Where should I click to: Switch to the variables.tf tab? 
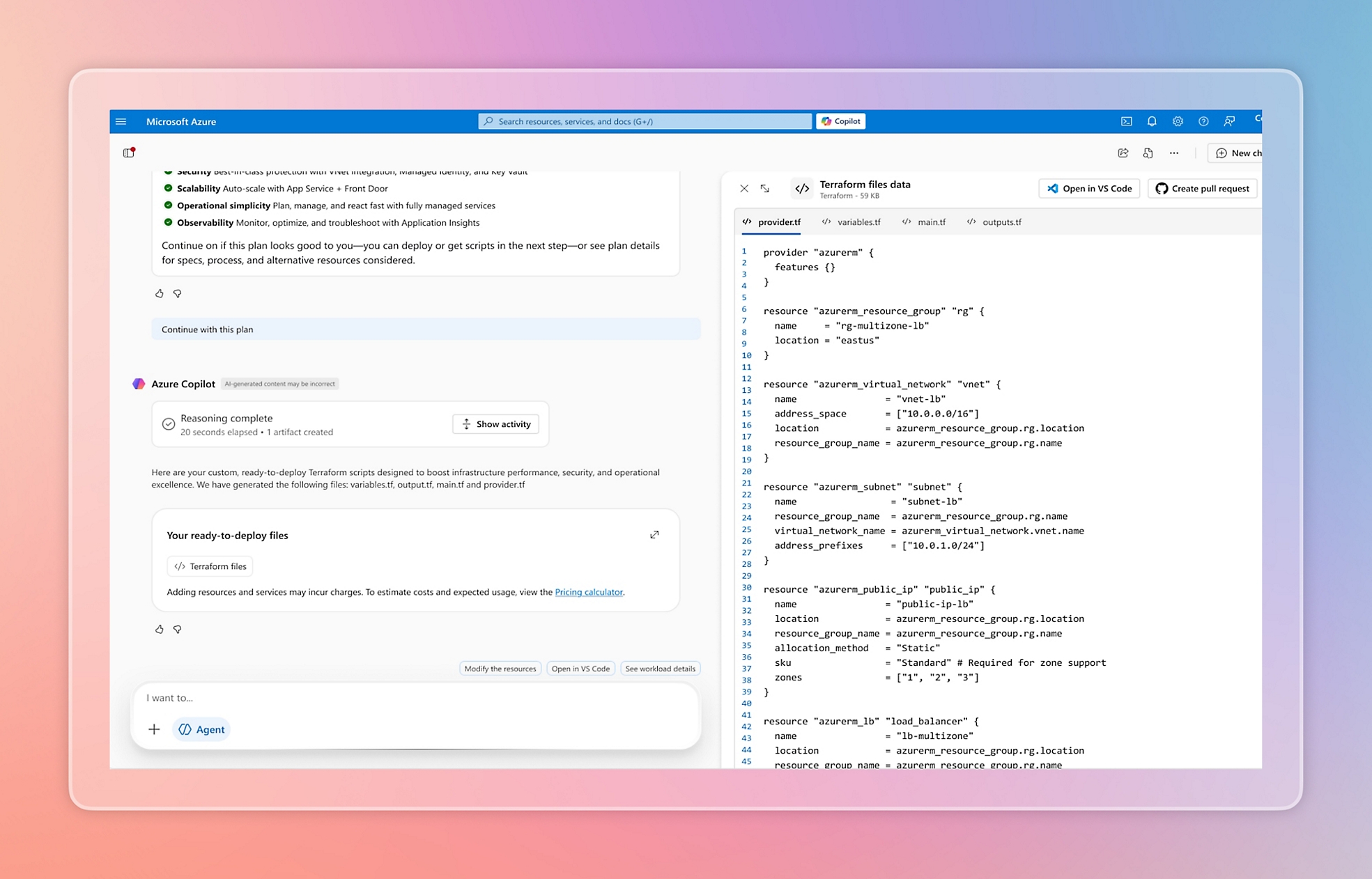click(860, 221)
